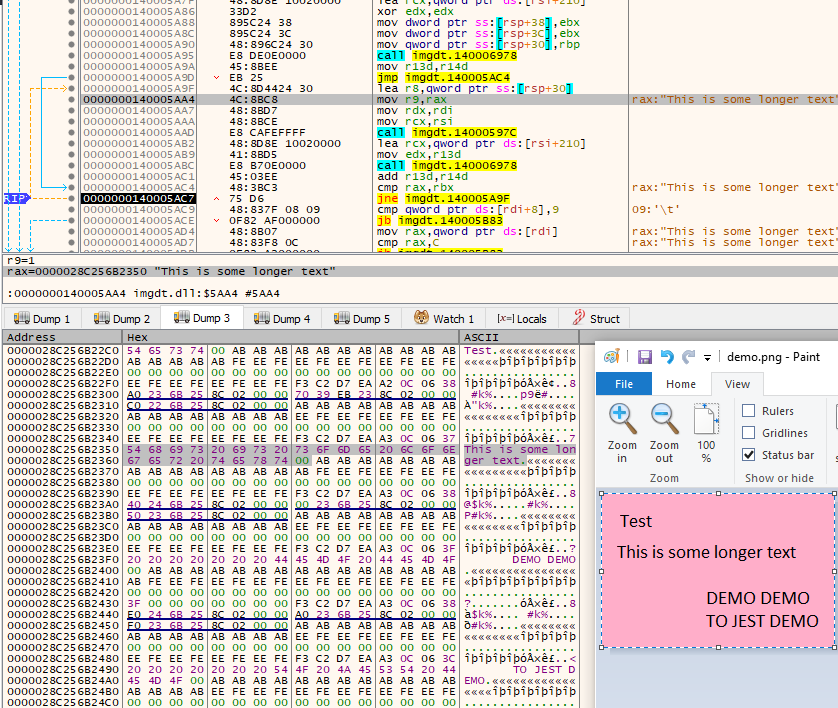Select the jb imgdt.140005B83 instruction
Screen dimensions: 838x708
(439, 220)
